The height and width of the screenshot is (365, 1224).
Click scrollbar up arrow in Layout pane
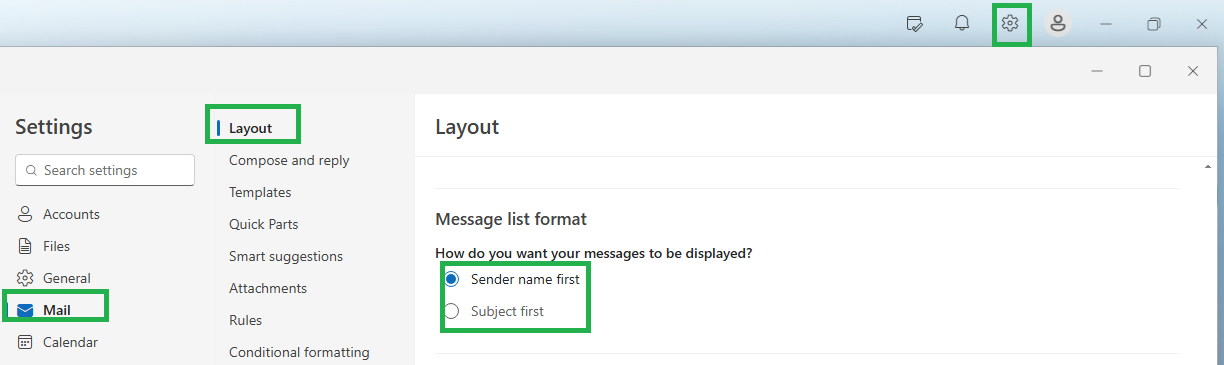pos(1208,166)
